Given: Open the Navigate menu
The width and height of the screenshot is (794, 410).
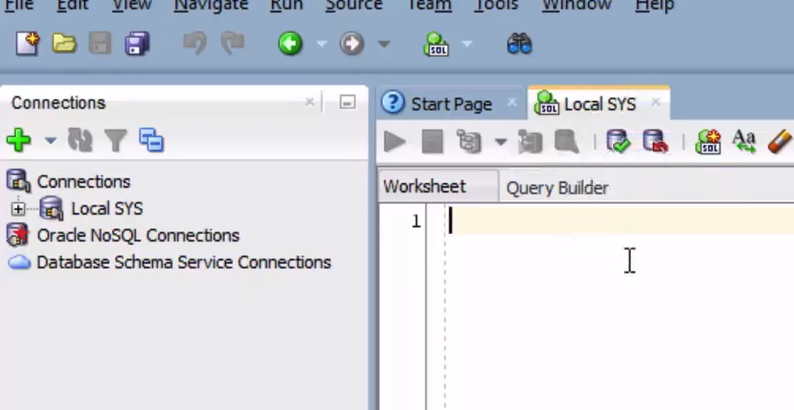Looking at the screenshot, I should [213, 6].
